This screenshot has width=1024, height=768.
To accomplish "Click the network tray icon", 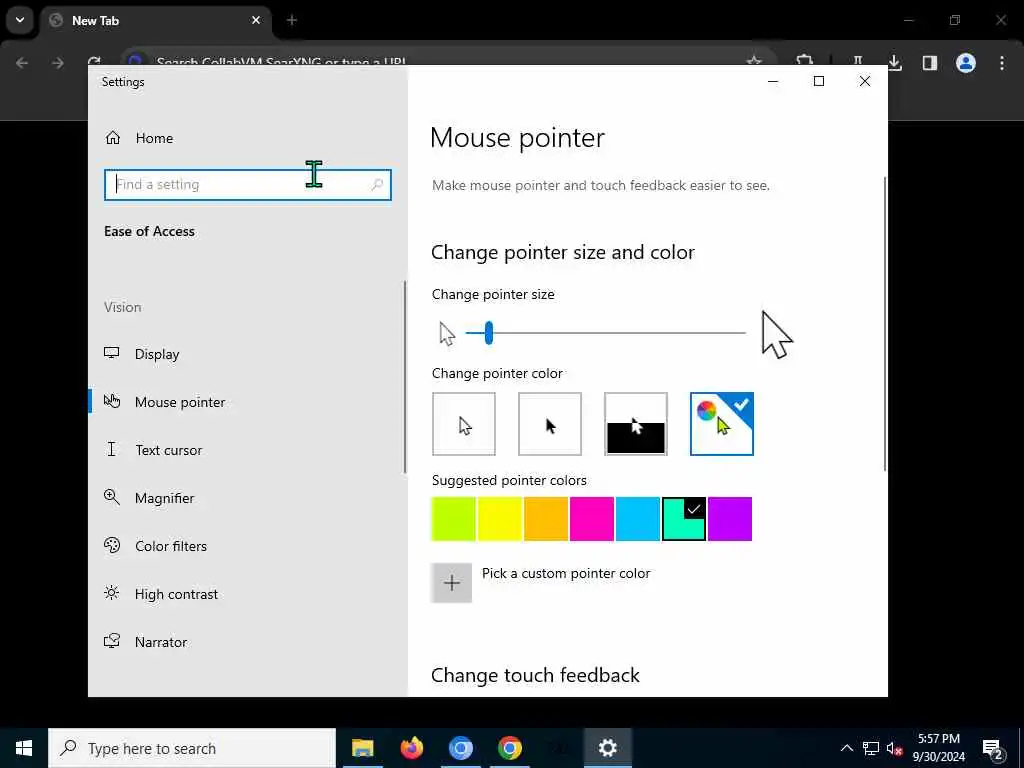I will tap(871, 748).
